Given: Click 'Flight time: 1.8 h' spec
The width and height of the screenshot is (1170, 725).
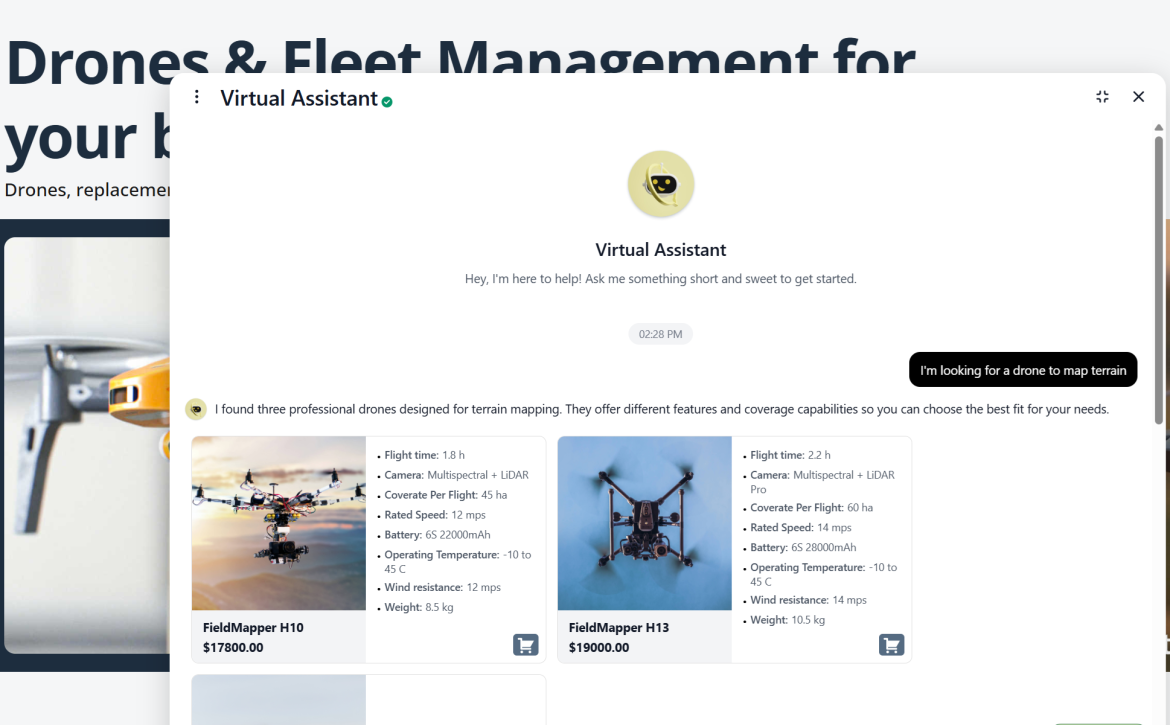Looking at the screenshot, I should pos(424,455).
